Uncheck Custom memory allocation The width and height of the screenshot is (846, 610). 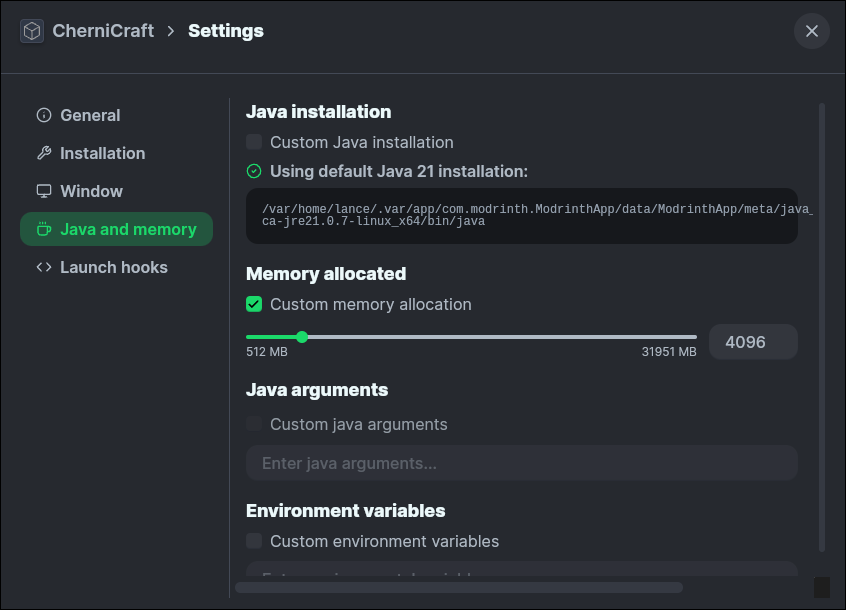click(254, 304)
